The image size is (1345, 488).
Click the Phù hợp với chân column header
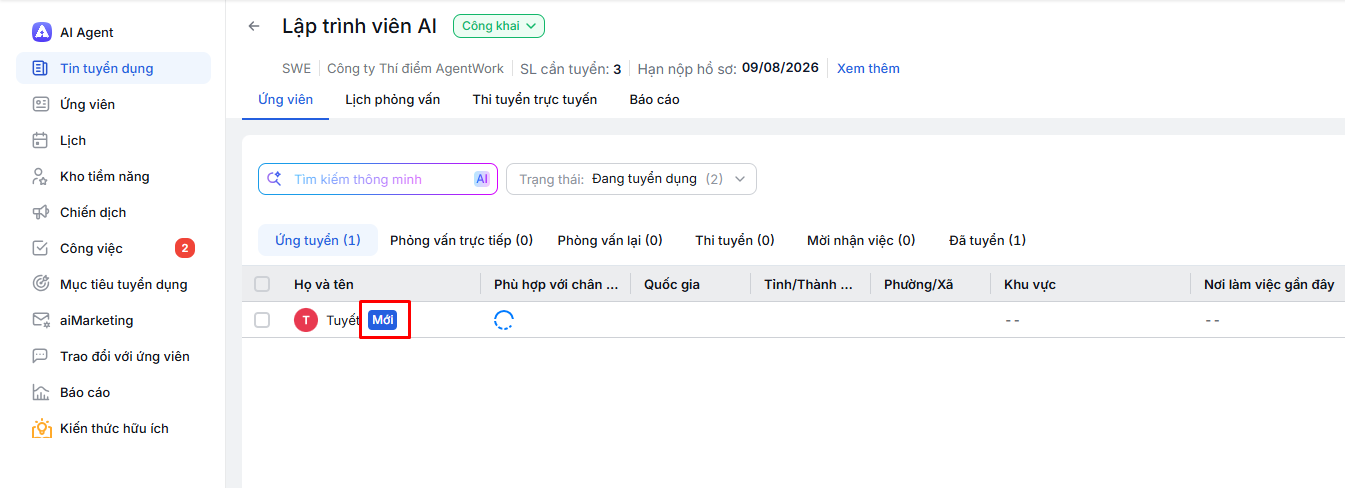[x=556, y=284]
